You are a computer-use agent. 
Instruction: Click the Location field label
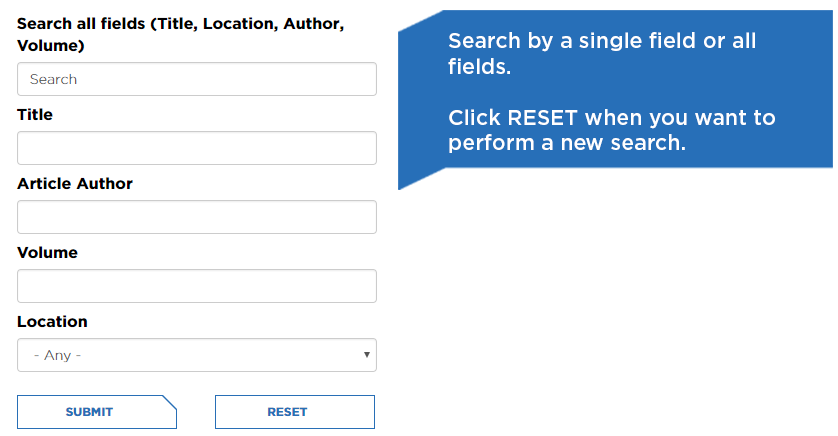pyautogui.click(x=52, y=322)
